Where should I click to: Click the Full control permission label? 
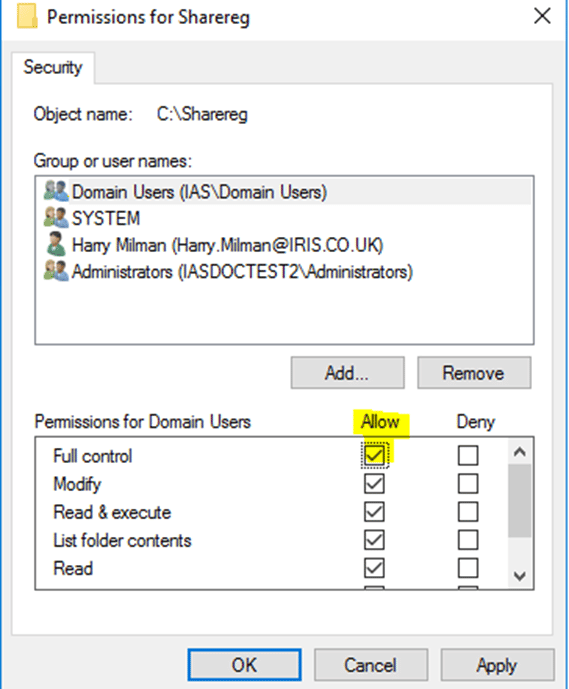pos(93,456)
